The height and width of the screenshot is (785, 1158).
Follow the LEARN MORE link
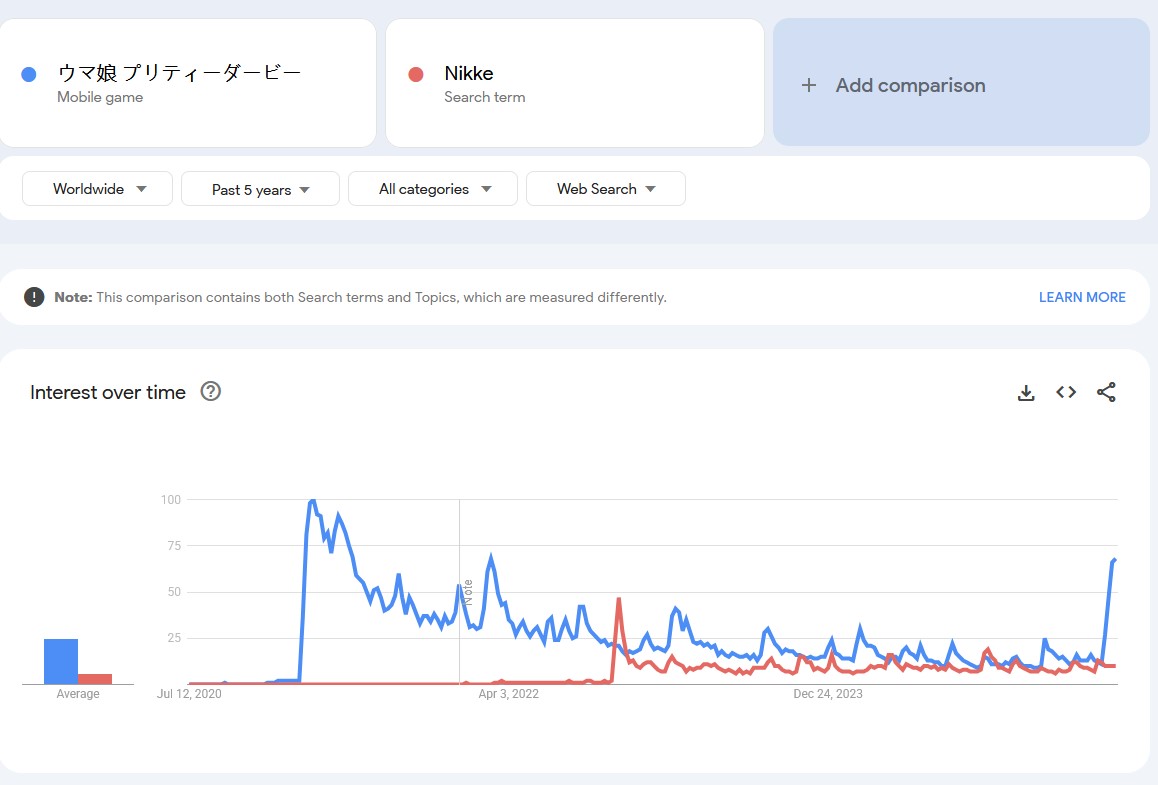pyautogui.click(x=1082, y=297)
